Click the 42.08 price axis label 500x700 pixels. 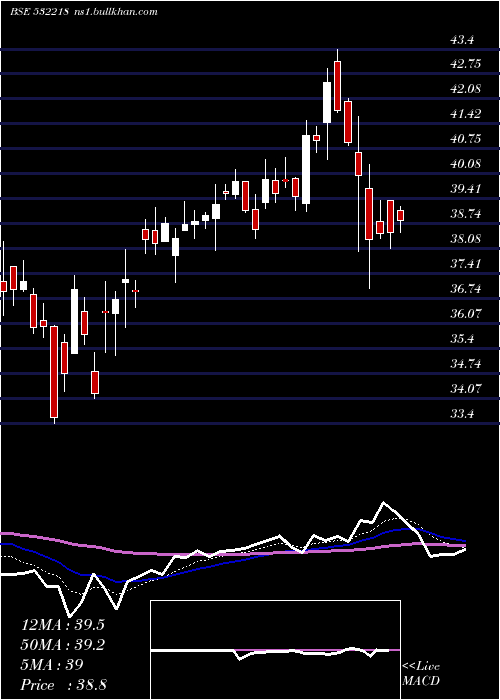(x=466, y=89)
